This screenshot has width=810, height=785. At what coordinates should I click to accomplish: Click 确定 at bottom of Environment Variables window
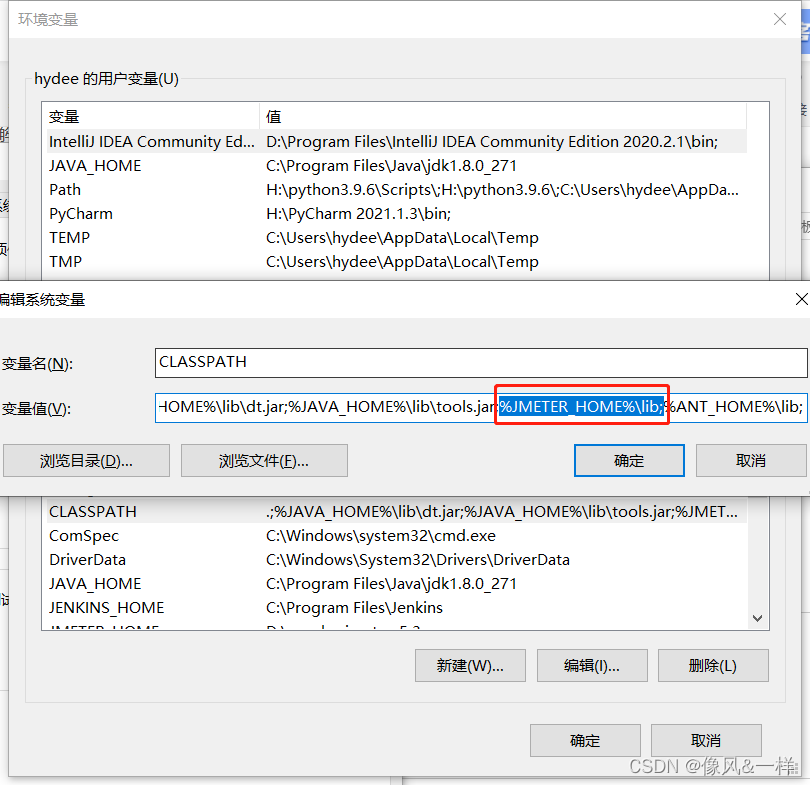tap(585, 741)
